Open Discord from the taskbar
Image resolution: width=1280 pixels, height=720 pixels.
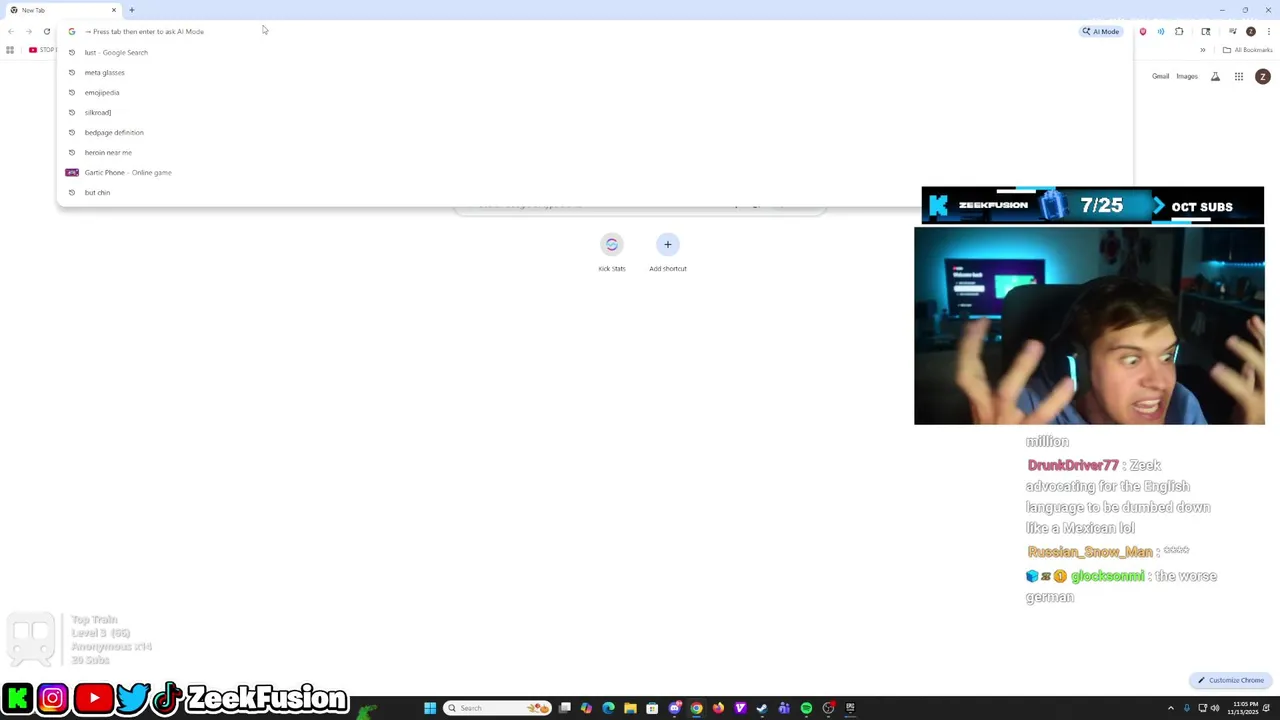[x=675, y=708]
